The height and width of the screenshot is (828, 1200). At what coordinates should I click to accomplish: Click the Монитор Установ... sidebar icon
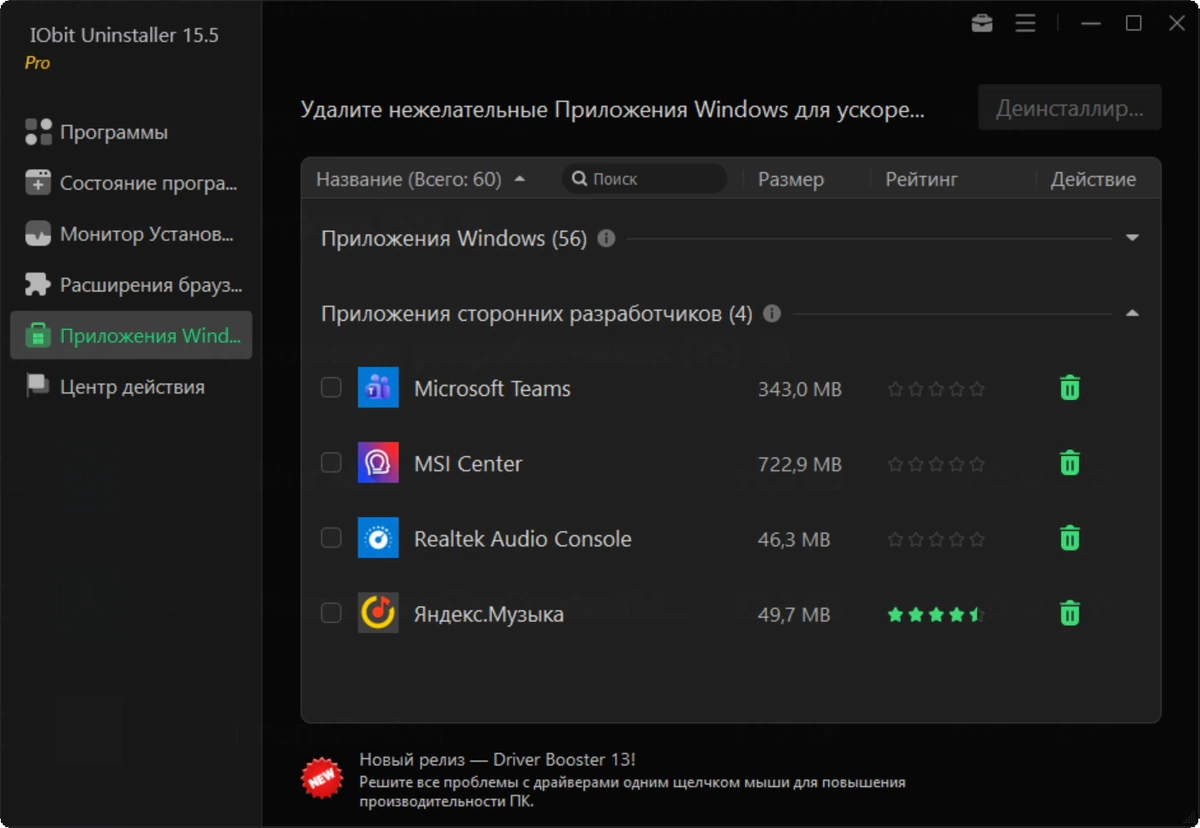coord(38,234)
